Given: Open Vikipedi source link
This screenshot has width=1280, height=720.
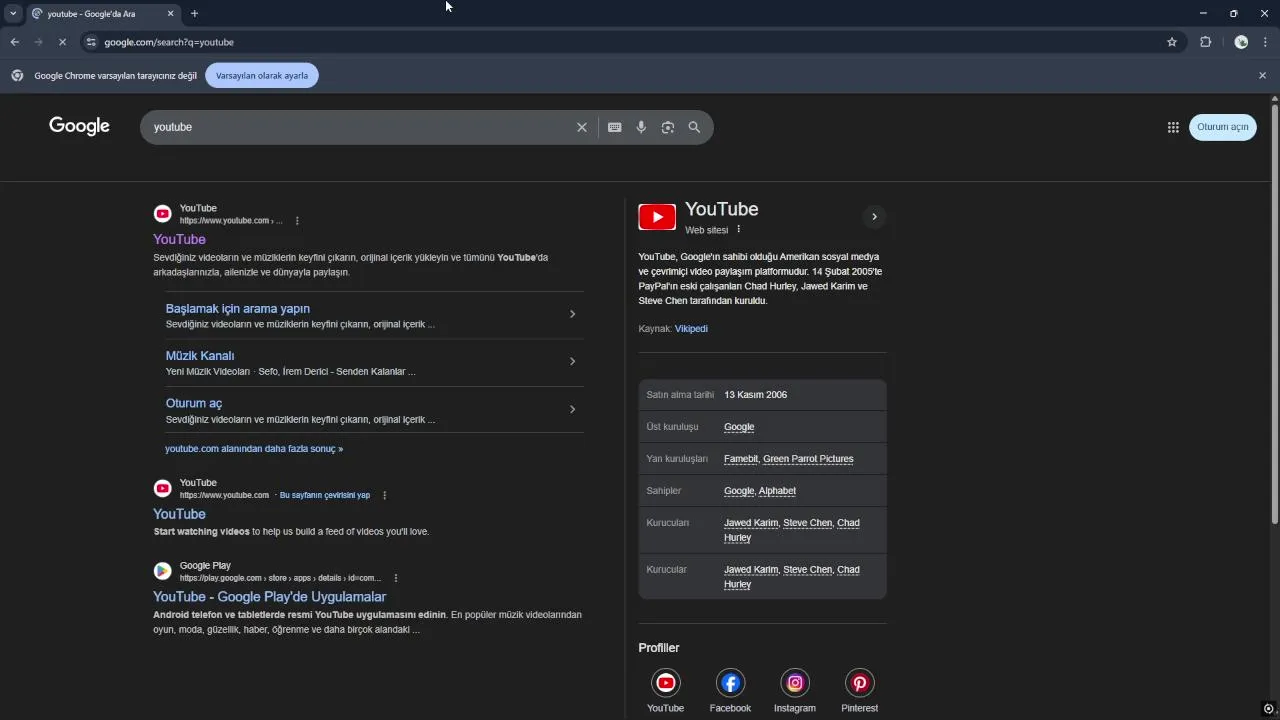Looking at the screenshot, I should pyautogui.click(x=691, y=328).
